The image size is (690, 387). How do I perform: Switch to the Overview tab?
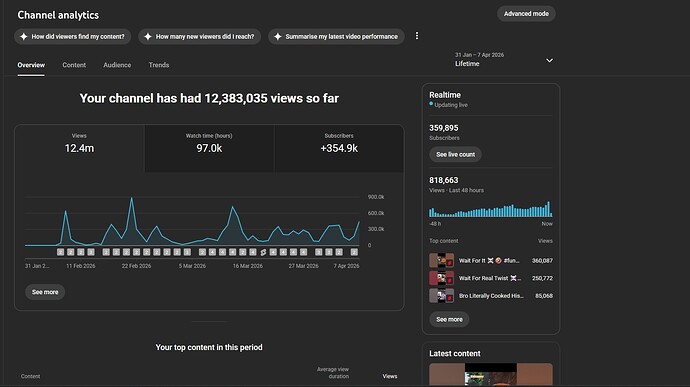[31, 65]
